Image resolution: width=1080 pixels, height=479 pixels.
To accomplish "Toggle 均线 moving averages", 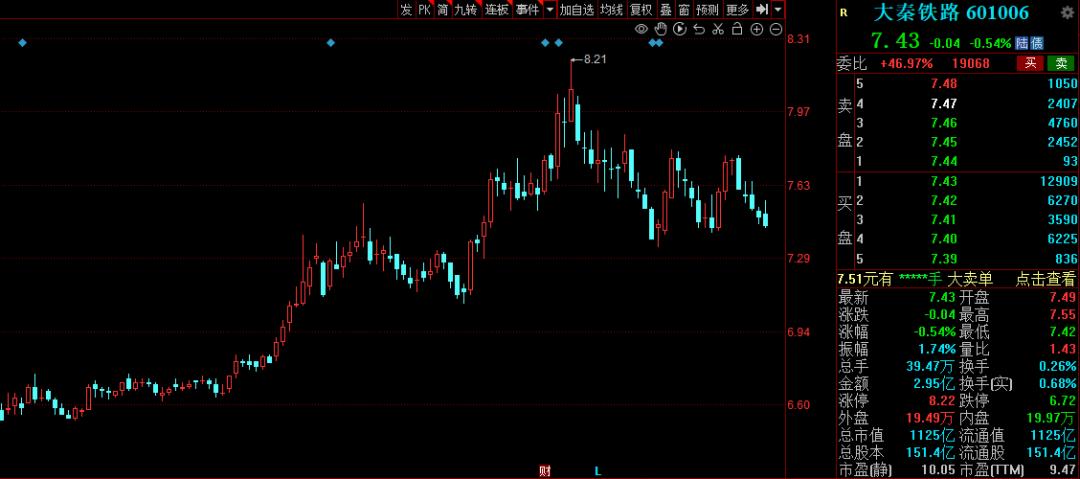I will 611,9.
